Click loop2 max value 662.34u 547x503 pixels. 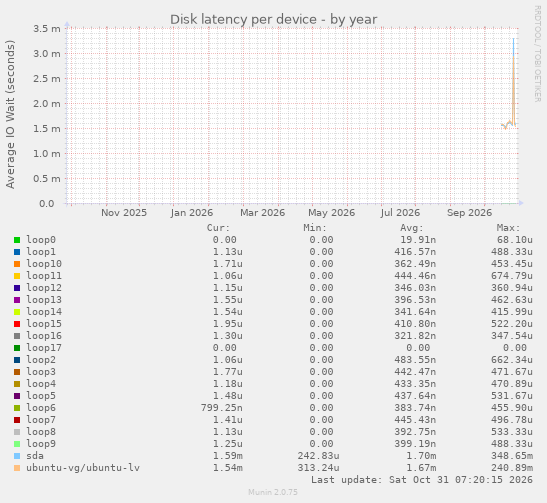click(512, 360)
